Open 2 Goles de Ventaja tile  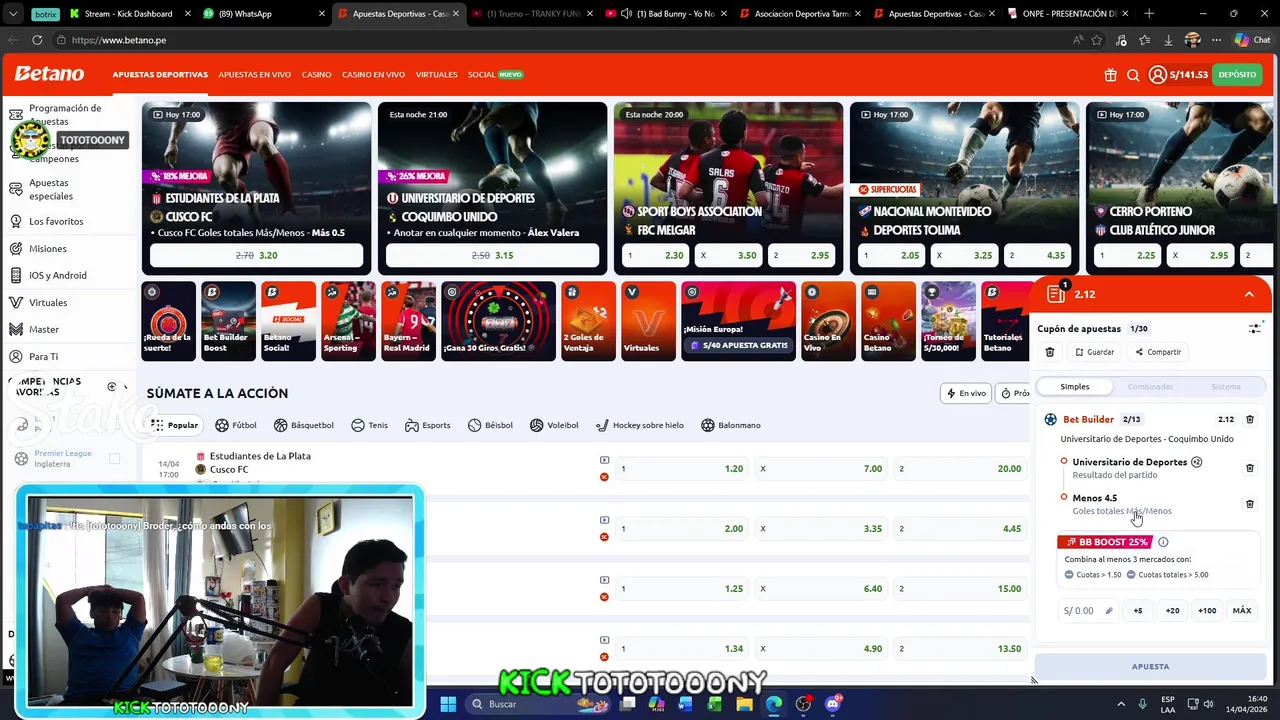(x=588, y=320)
